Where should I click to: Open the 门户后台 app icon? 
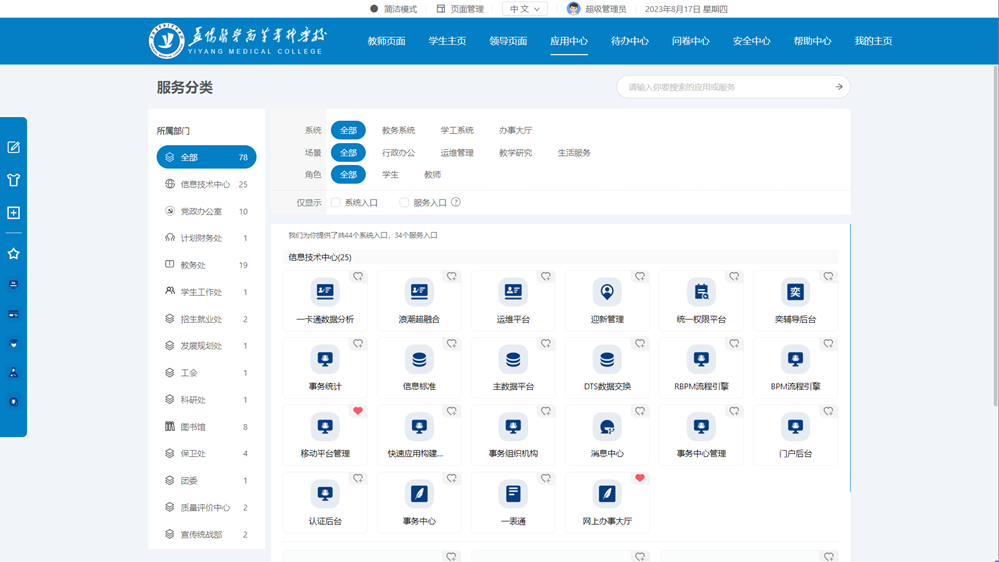(x=795, y=426)
